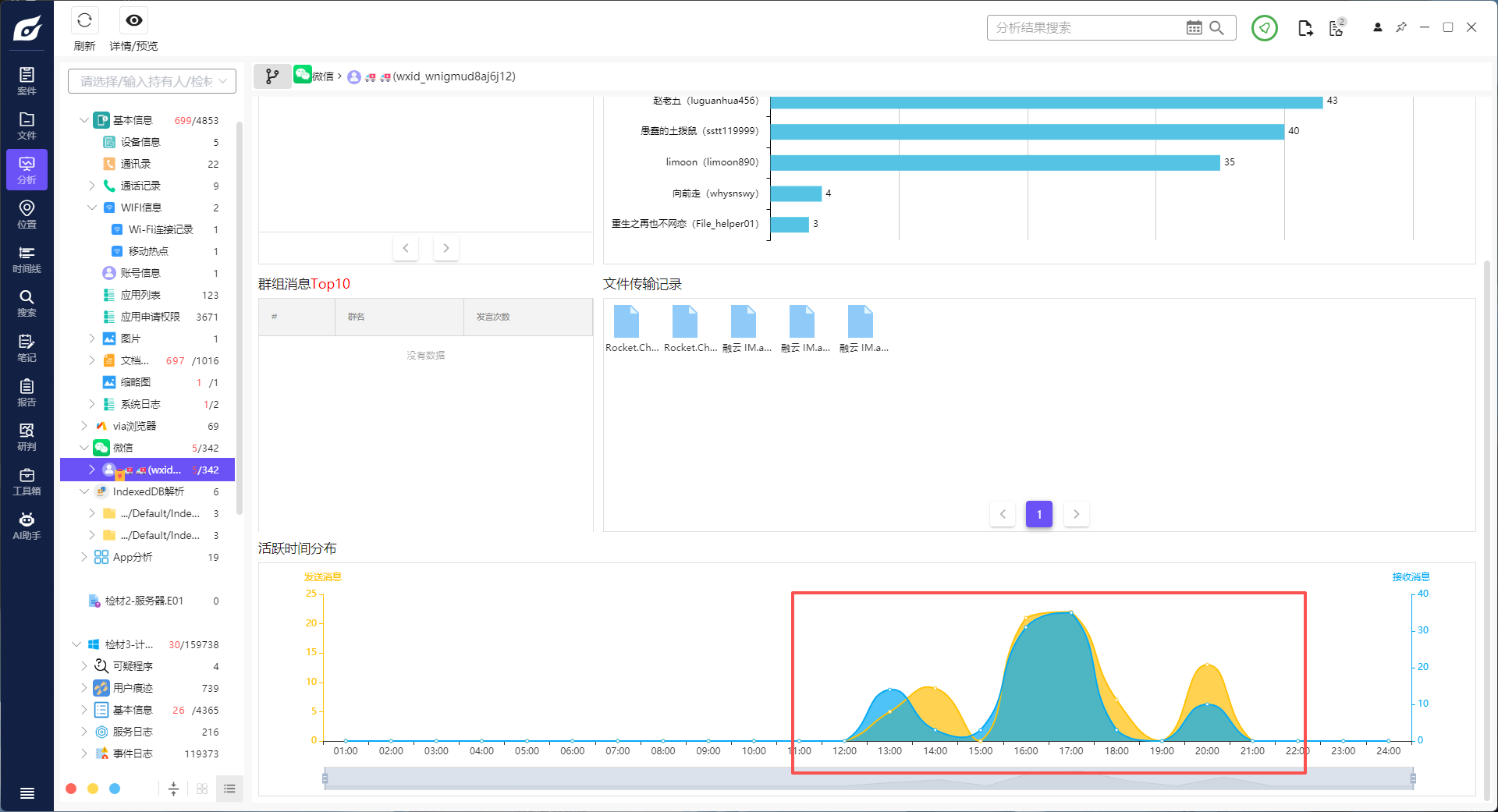This screenshot has width=1498, height=812.
Task: Click the branch tree icon beside 微信 breadcrumb
Action: (x=272, y=76)
